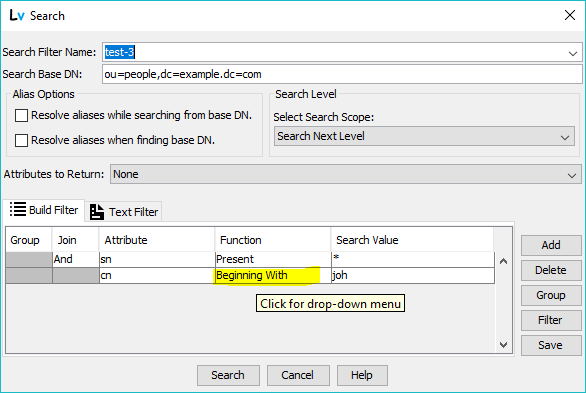Switch to the Build Filter tab
The height and width of the screenshot is (393, 586).
44,210
